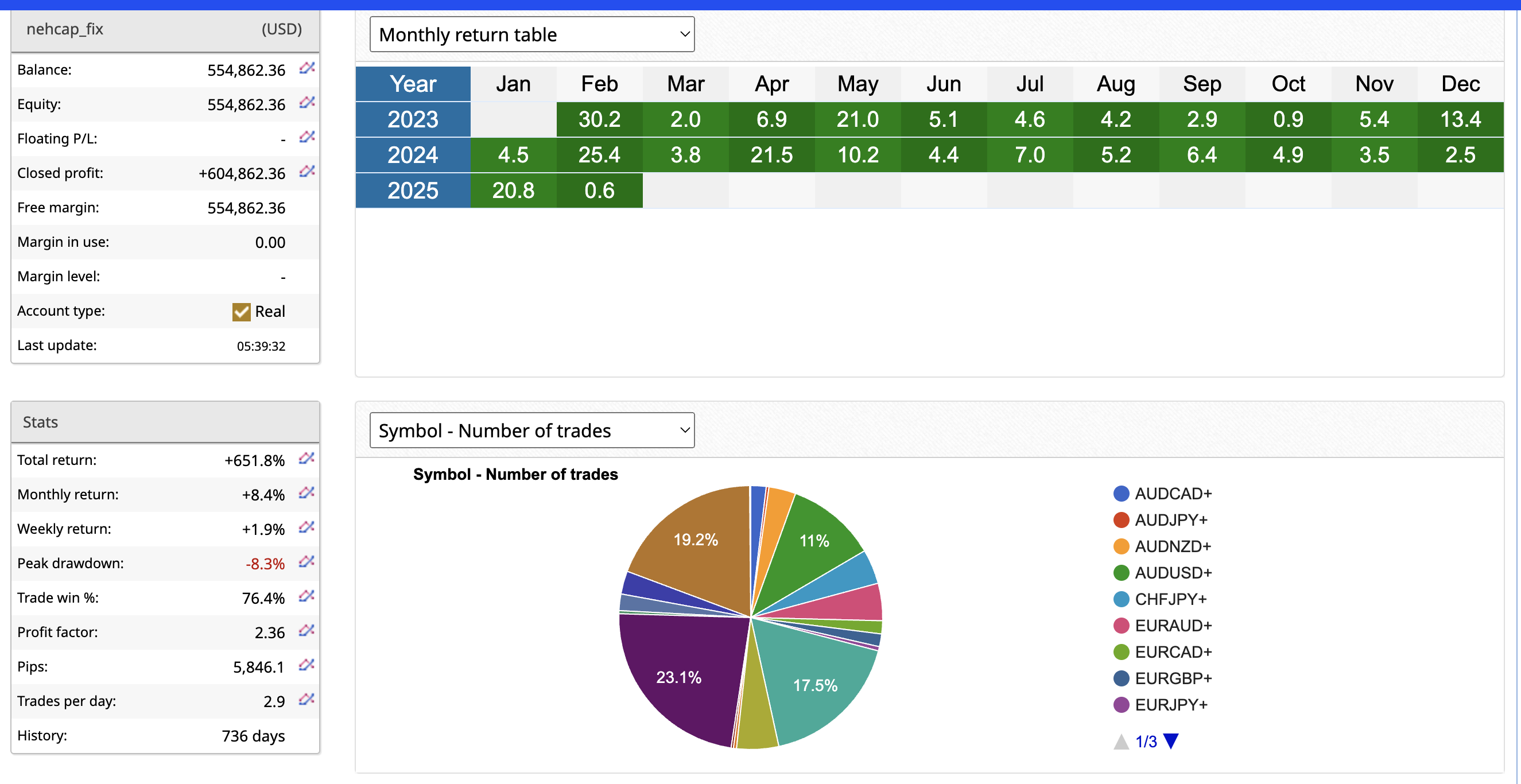Click the chart icon beside Floating P/L
This screenshot has width=1521, height=784.
pyautogui.click(x=306, y=138)
